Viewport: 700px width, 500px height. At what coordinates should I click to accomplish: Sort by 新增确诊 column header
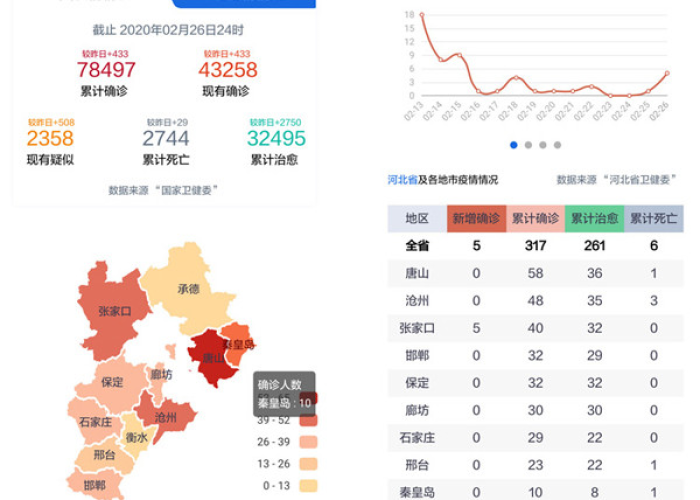coord(476,218)
